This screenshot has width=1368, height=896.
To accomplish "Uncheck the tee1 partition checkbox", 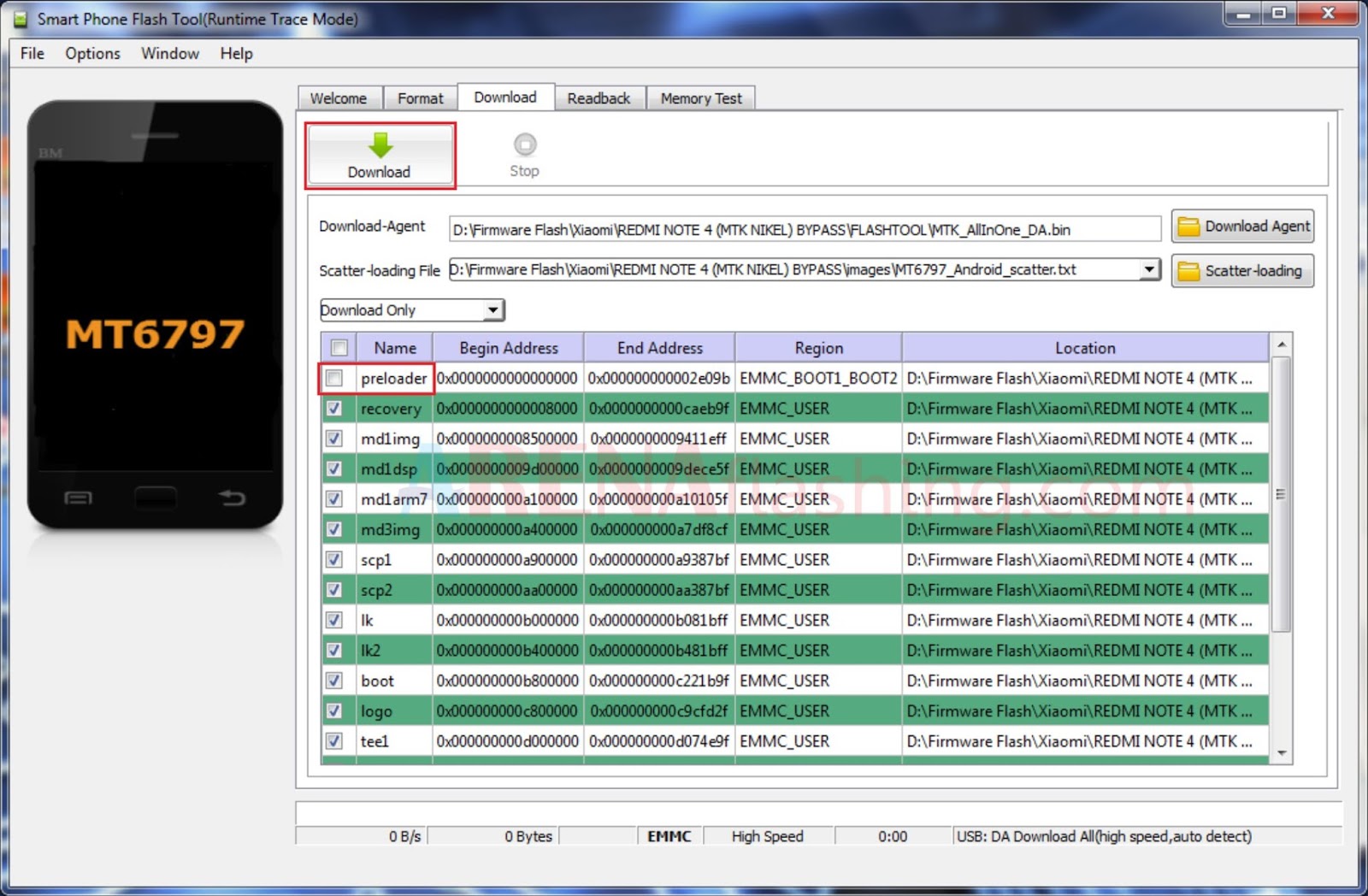I will 334,741.
